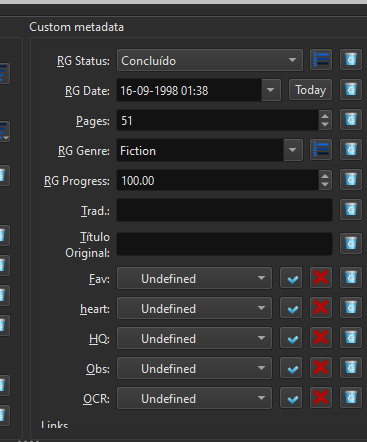Set Fav to Yes with the checkmark
This screenshot has height=442, width=367.
tap(291, 278)
